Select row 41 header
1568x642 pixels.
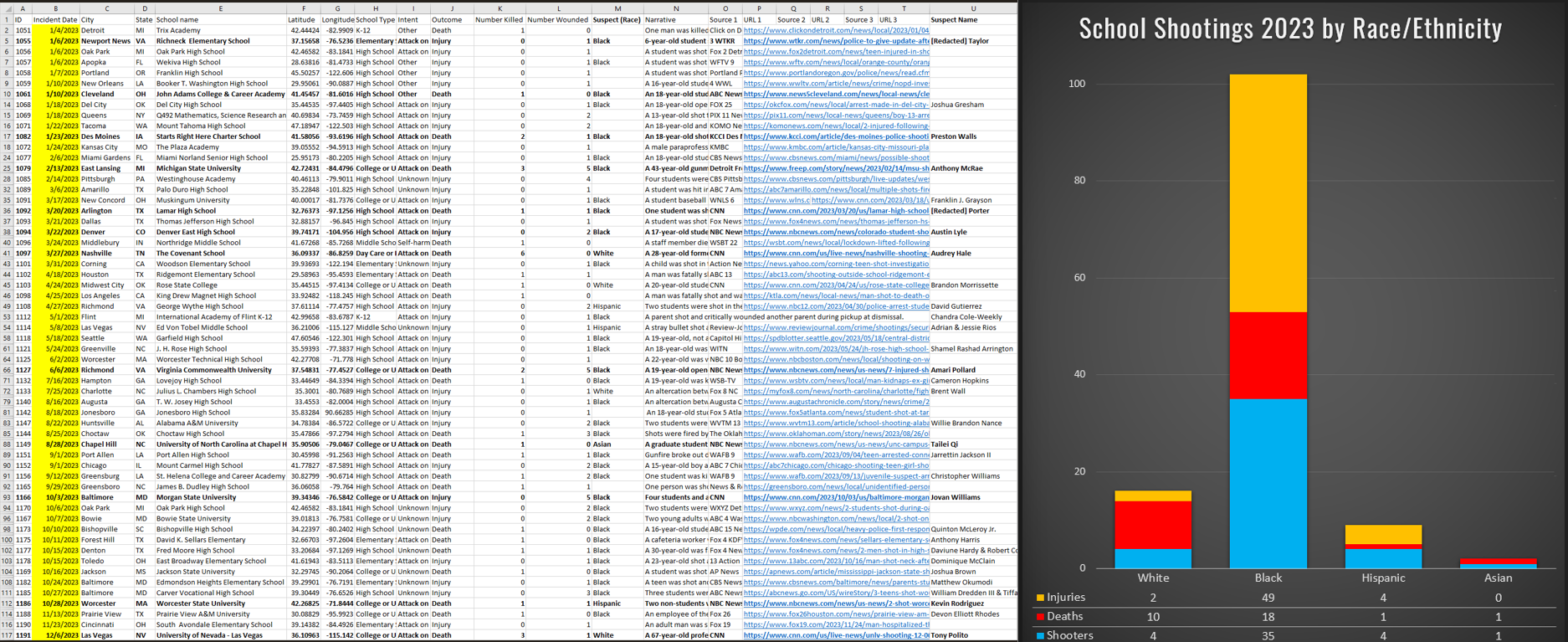click(7, 254)
